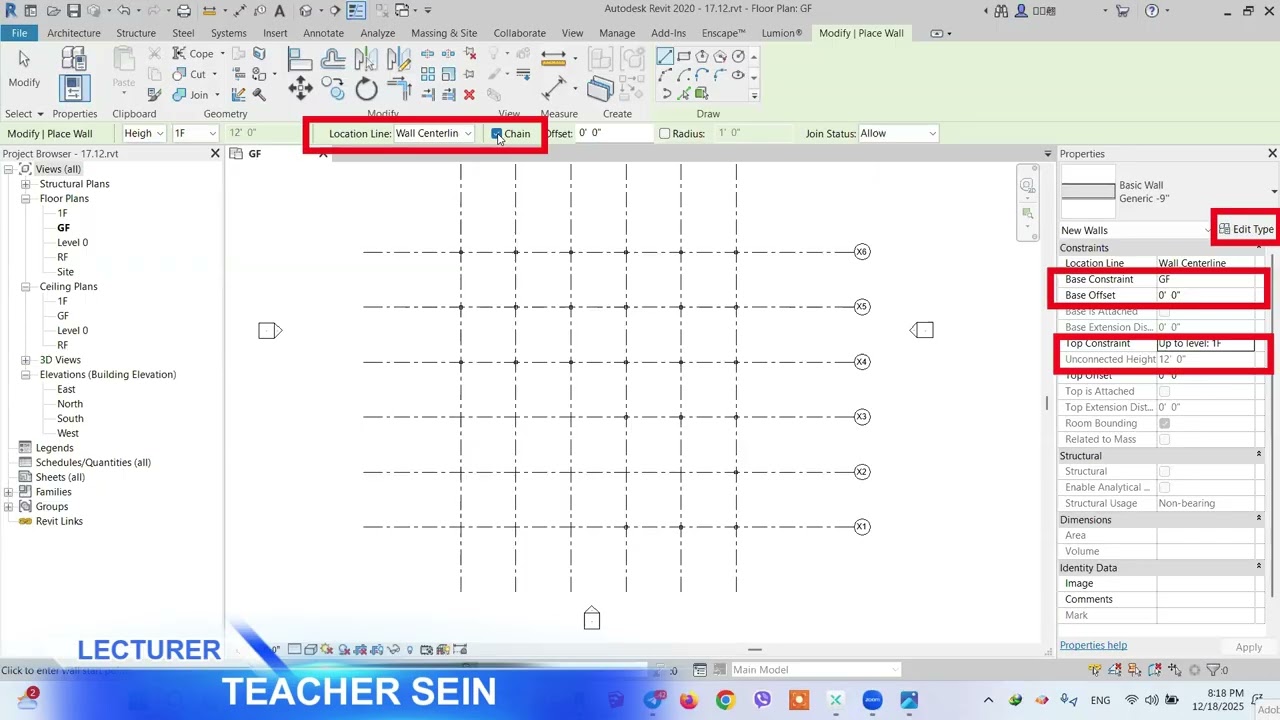Enable the Radius checkbox
Screen dimensions: 1280x720
664,134
